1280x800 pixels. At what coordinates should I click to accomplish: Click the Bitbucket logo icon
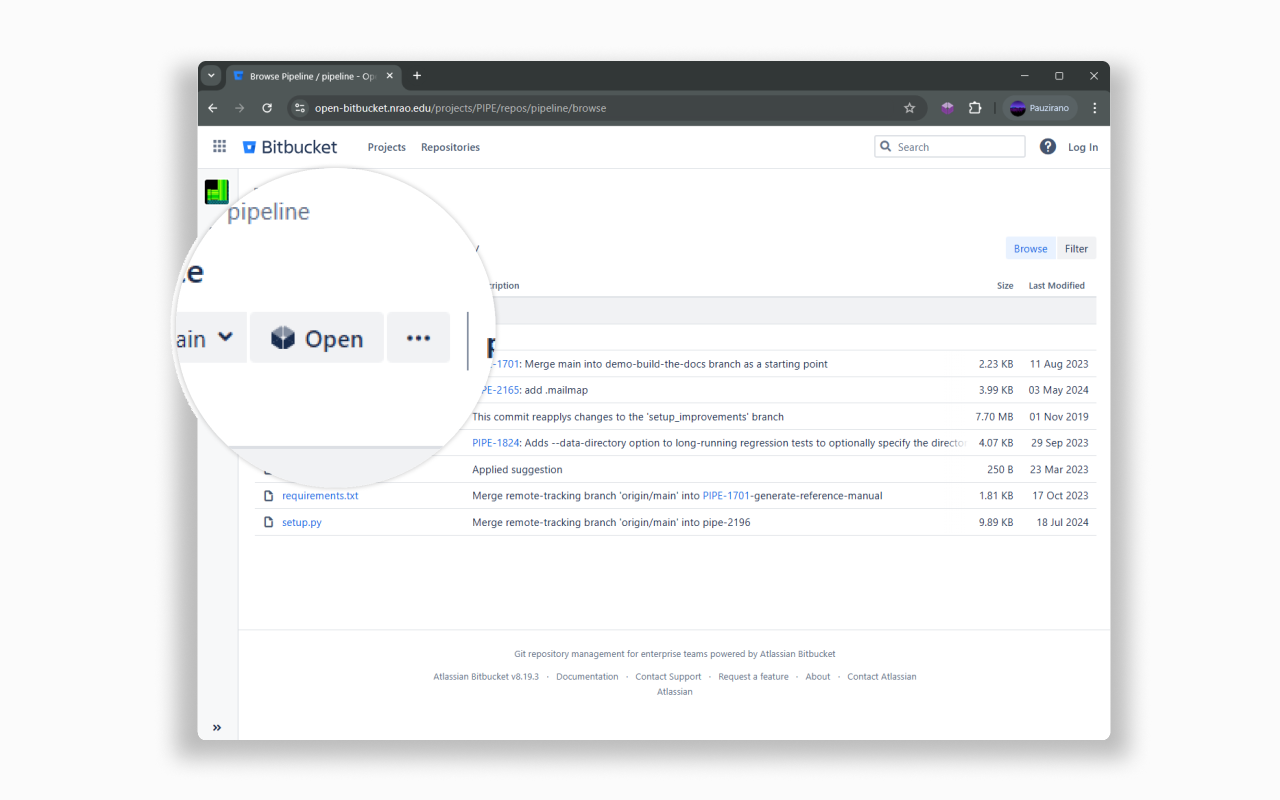[249, 146]
